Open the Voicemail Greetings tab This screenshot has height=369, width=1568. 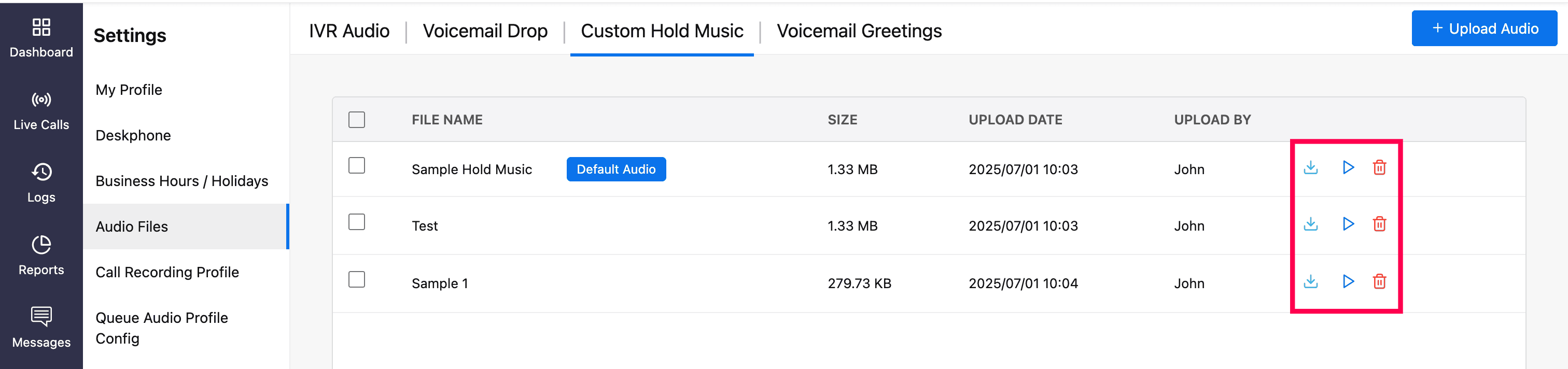pyautogui.click(x=859, y=31)
